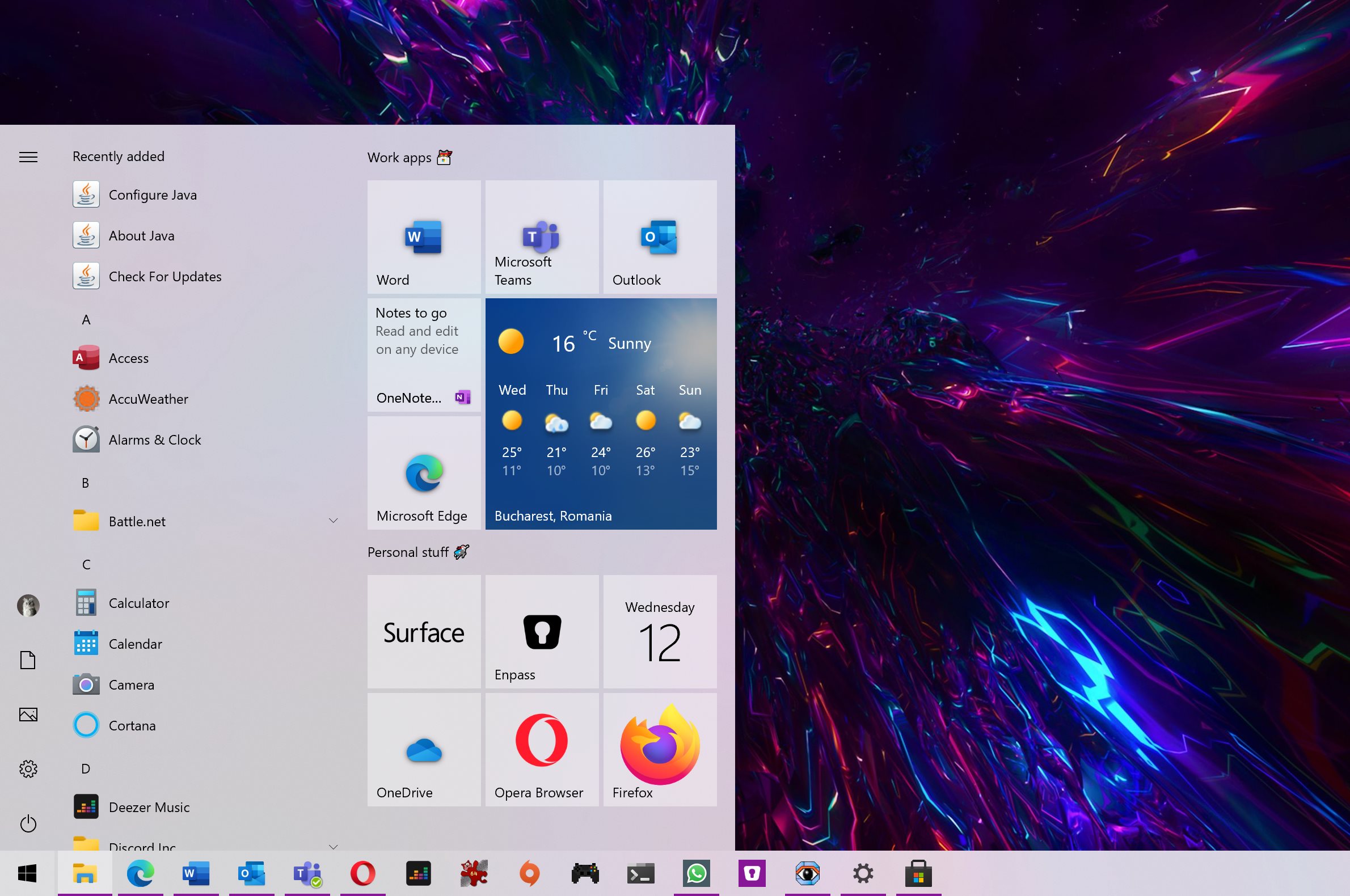
Task: Open Word from the taskbar
Action: pos(196,873)
